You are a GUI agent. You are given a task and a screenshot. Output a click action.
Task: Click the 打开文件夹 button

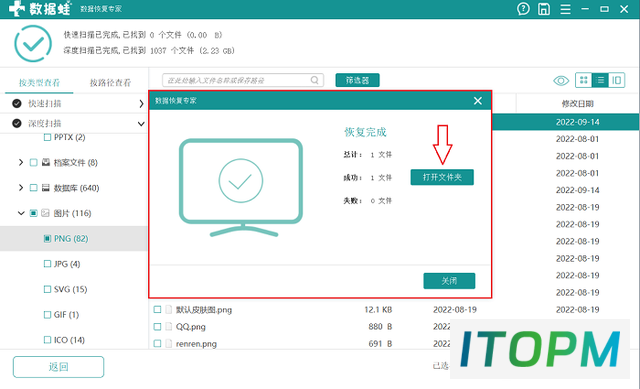click(x=442, y=177)
